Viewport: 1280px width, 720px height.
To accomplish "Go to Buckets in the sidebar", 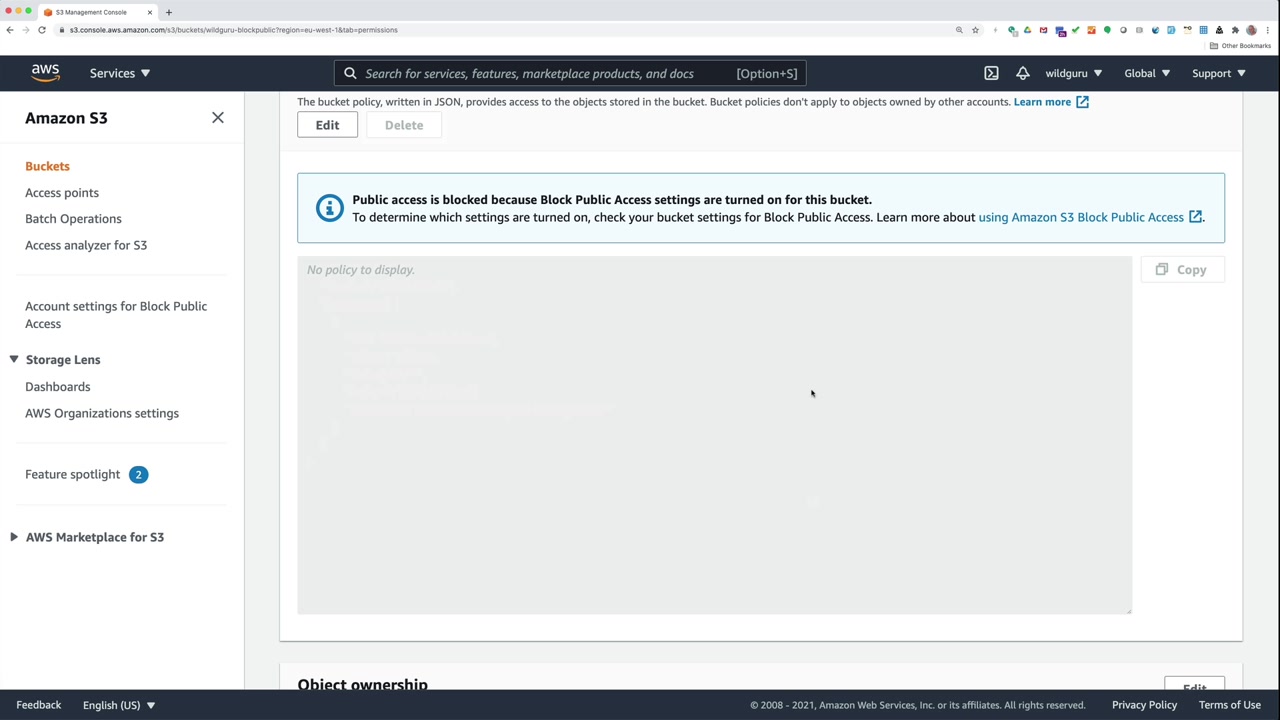I will click(x=47, y=166).
